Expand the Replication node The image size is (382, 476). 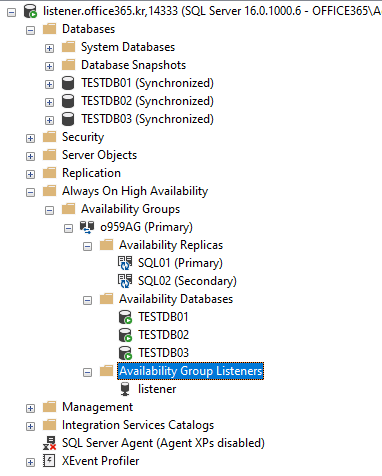tap(30, 175)
